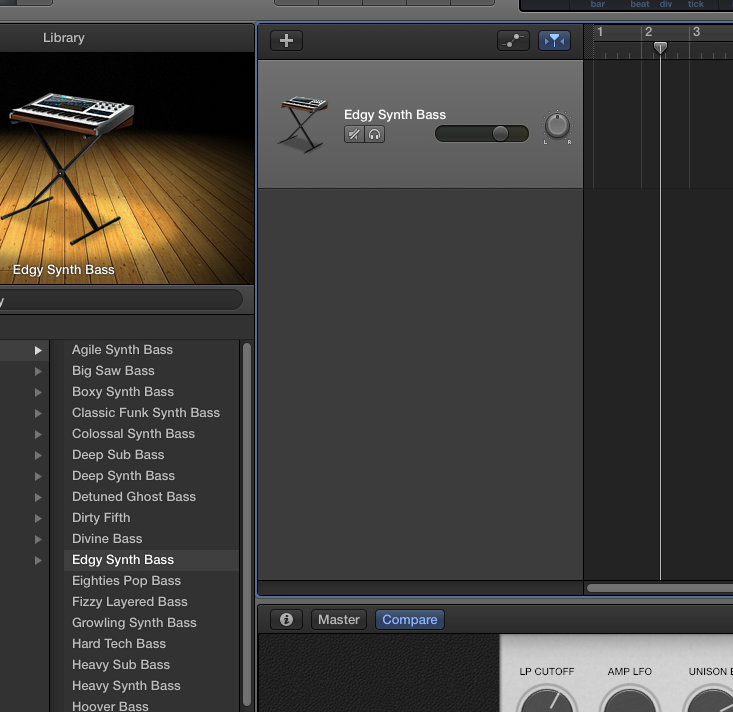Click the library search field

coord(121,300)
